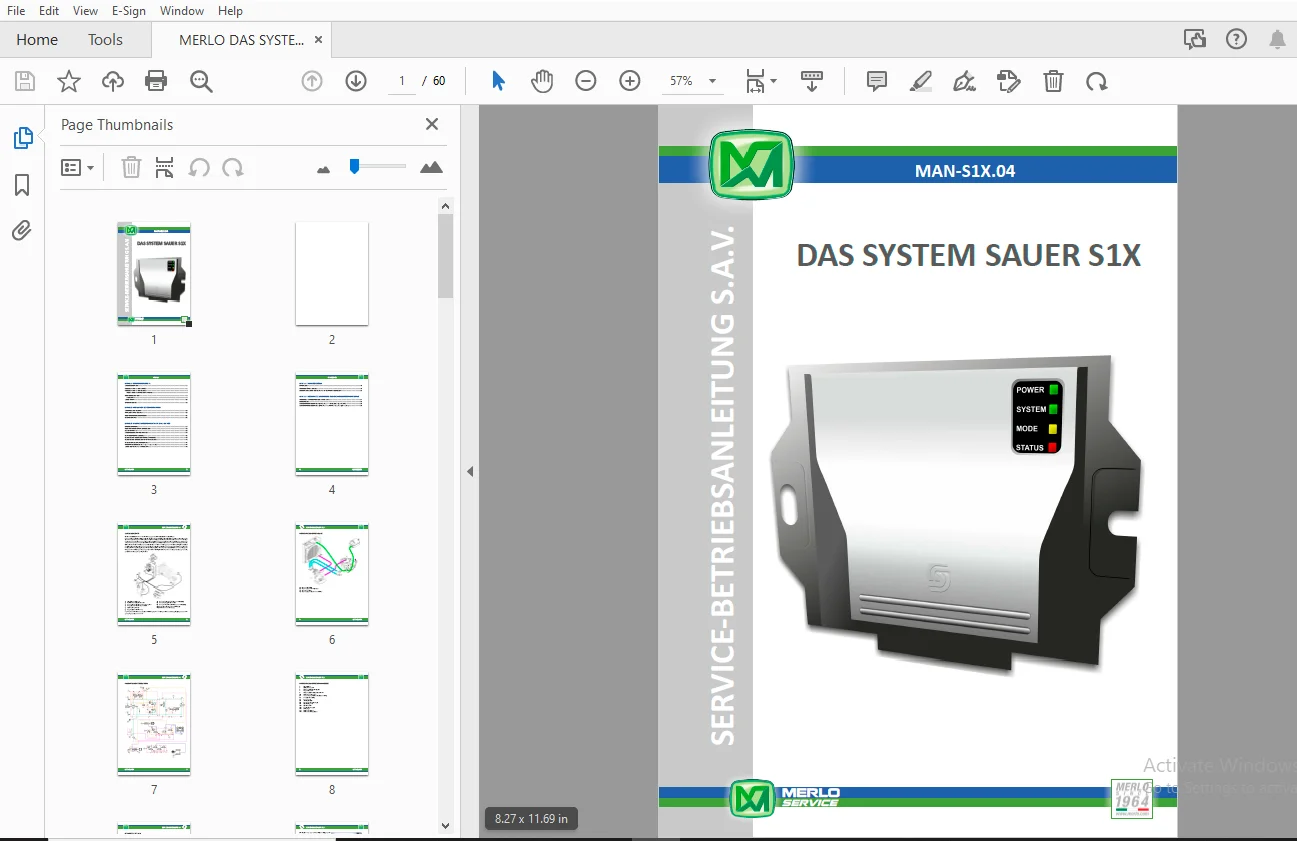The height and width of the screenshot is (841, 1297).
Task: Open thumbnail panel options menu
Action: (x=77, y=168)
